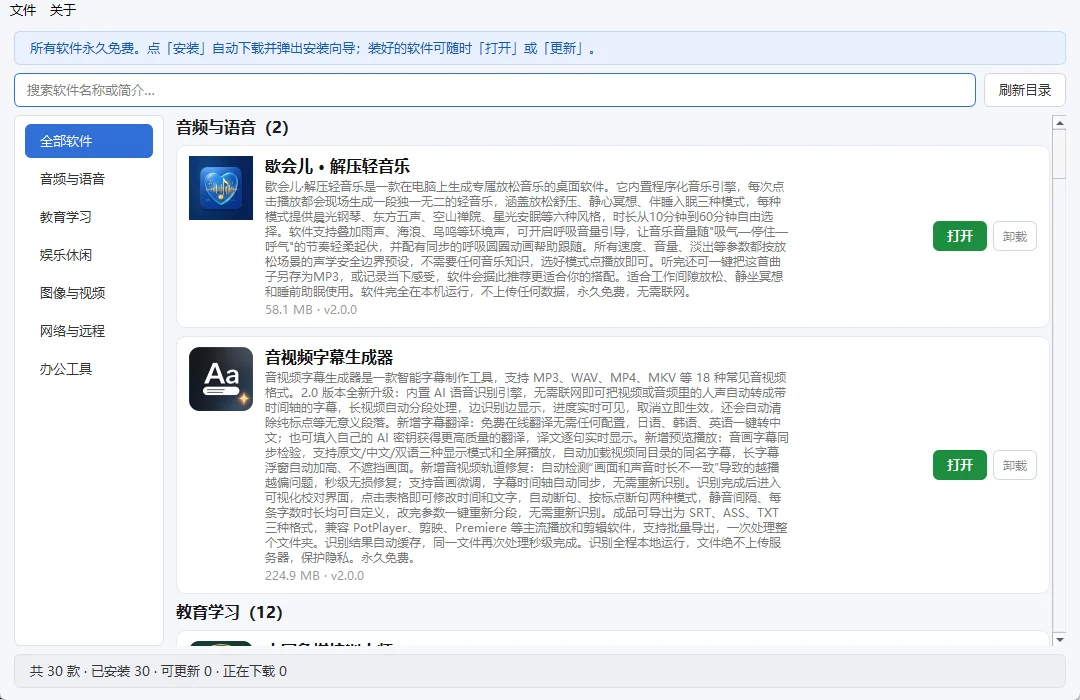Click the scrollbar up arrow

[1059, 123]
